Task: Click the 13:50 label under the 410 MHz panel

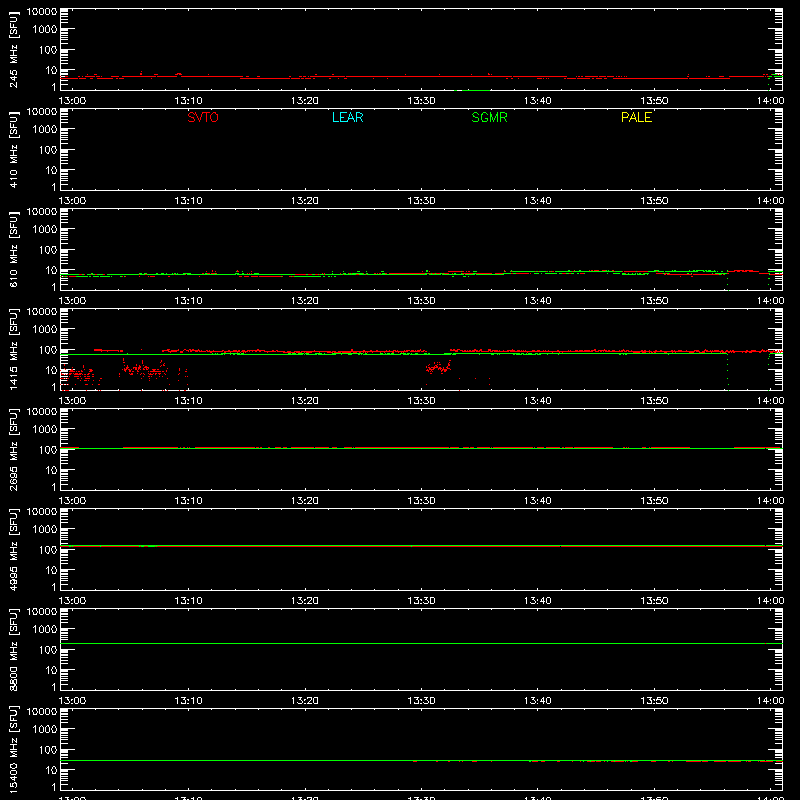Action: (654, 201)
